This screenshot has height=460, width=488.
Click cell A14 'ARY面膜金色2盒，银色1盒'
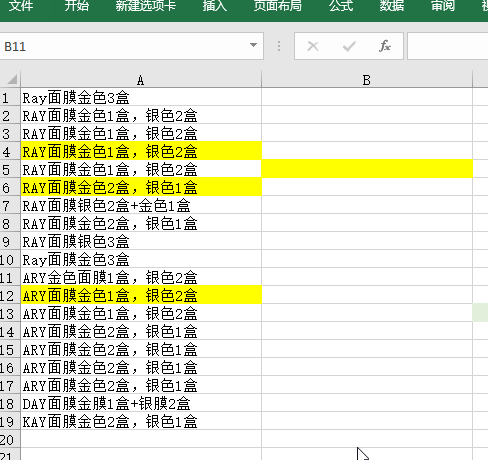pyautogui.click(x=141, y=332)
